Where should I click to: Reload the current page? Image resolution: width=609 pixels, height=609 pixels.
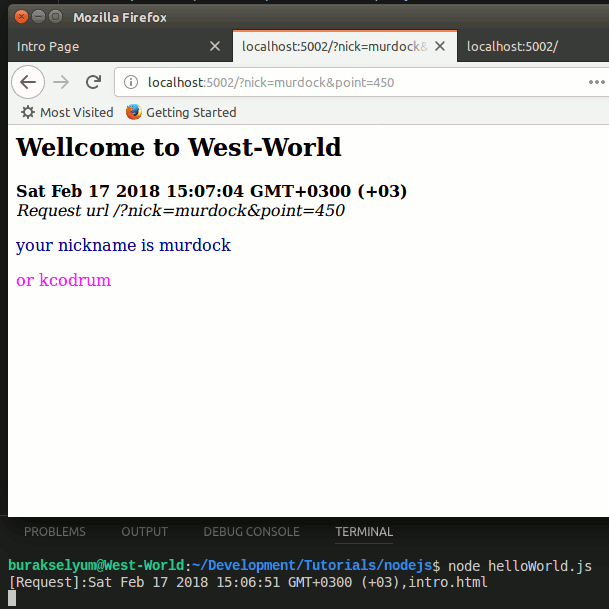pyautogui.click(x=93, y=82)
